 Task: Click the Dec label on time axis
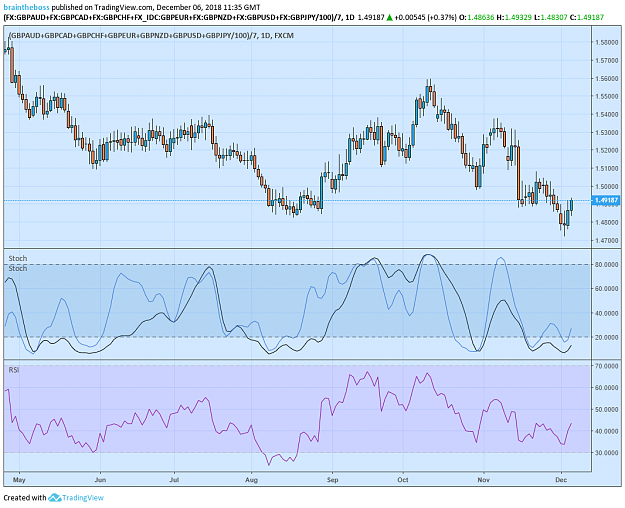(561, 480)
